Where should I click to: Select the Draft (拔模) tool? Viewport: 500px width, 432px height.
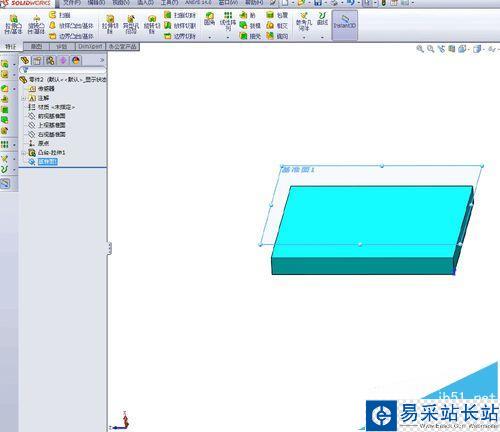(250, 25)
